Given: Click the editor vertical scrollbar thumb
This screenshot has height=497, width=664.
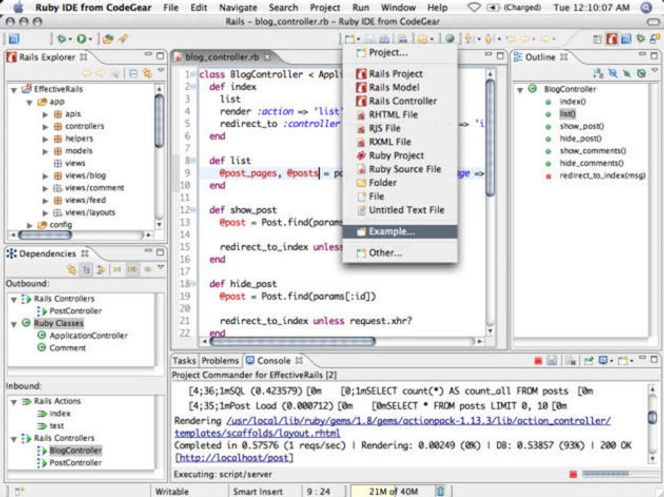Looking at the screenshot, I should click(490, 138).
